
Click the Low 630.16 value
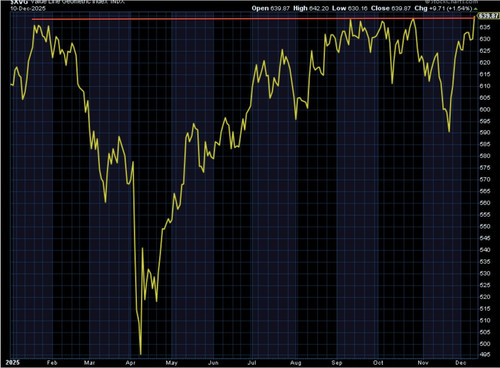[x=349, y=8]
